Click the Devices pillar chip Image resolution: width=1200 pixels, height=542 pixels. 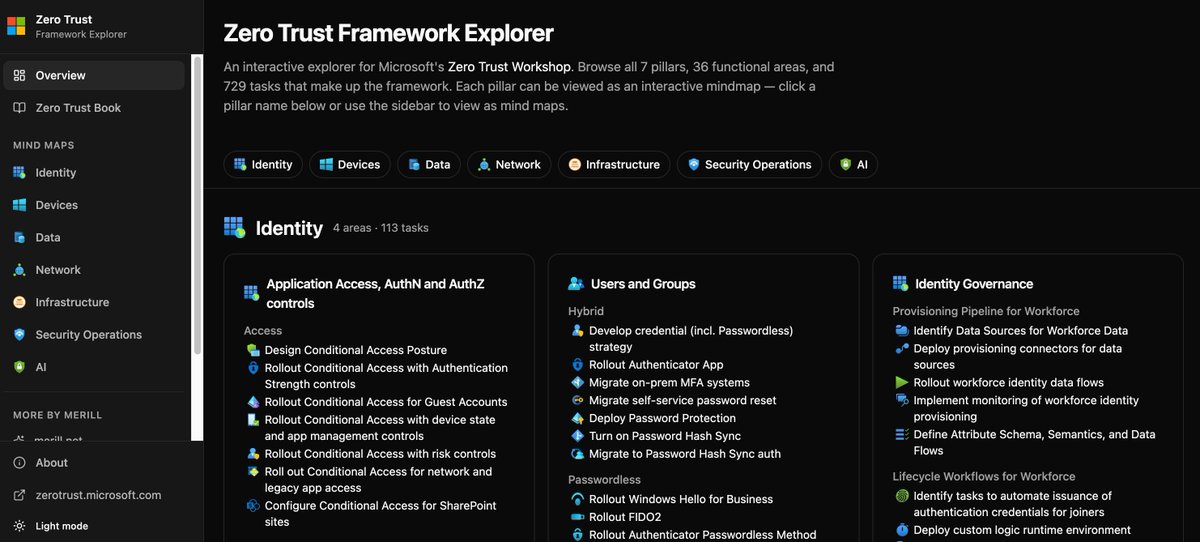point(349,164)
